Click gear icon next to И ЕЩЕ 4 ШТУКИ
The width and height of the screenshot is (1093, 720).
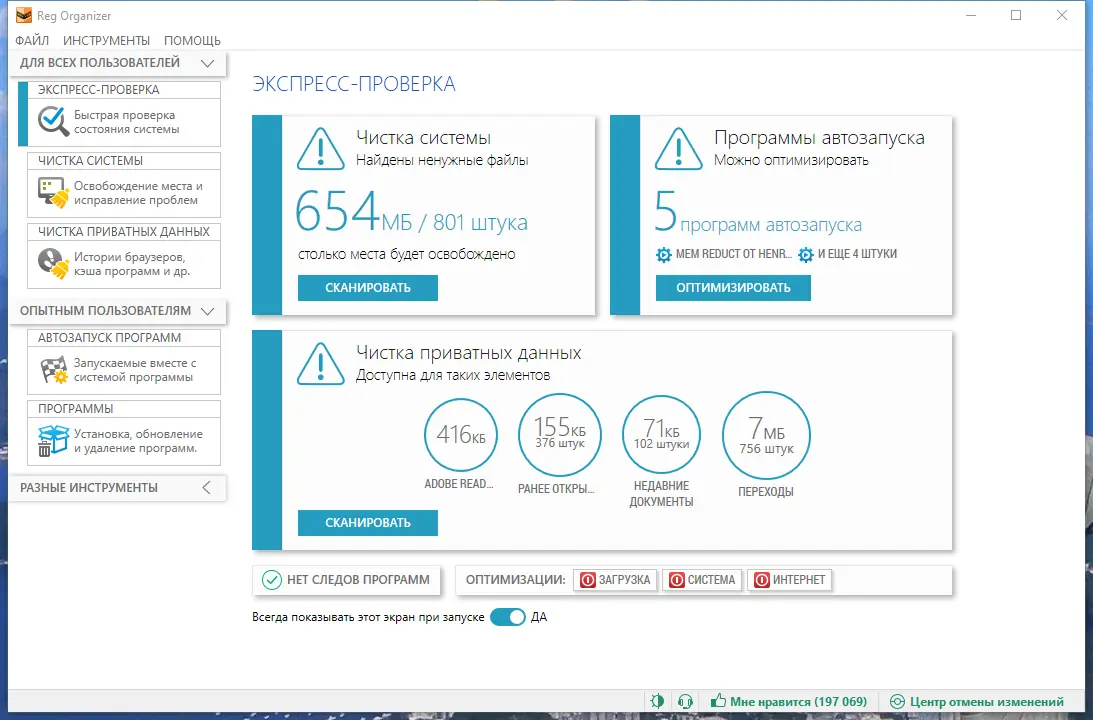pos(806,254)
